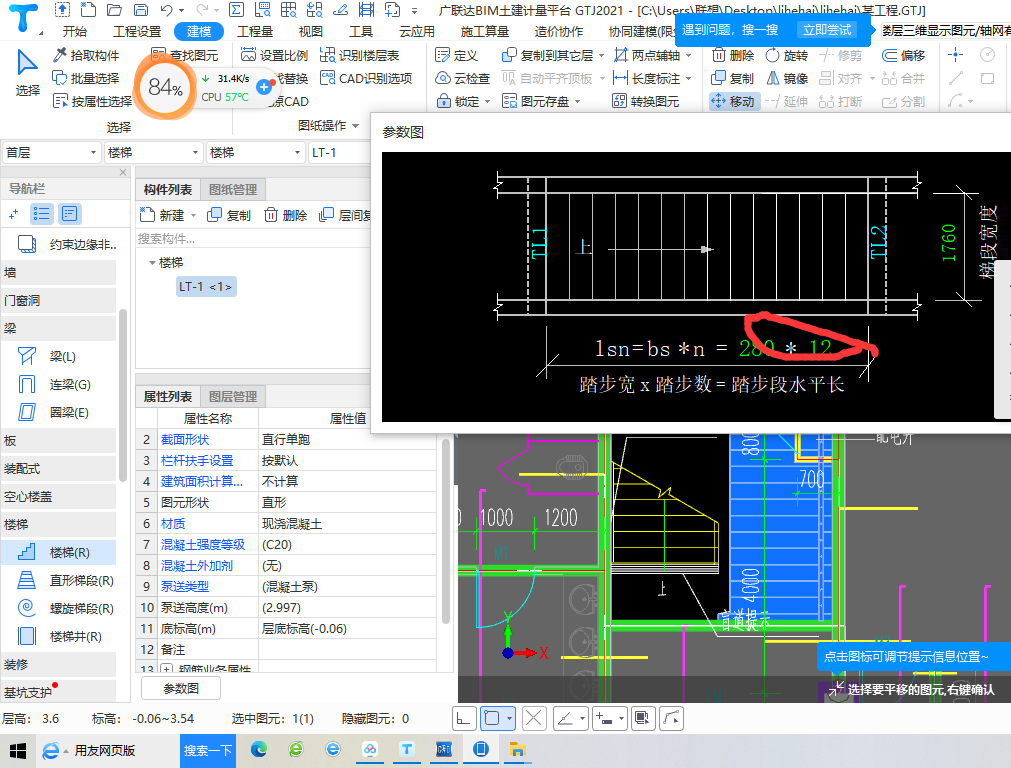
Task: Click 复制 in component list toolbar
Action: 229,215
